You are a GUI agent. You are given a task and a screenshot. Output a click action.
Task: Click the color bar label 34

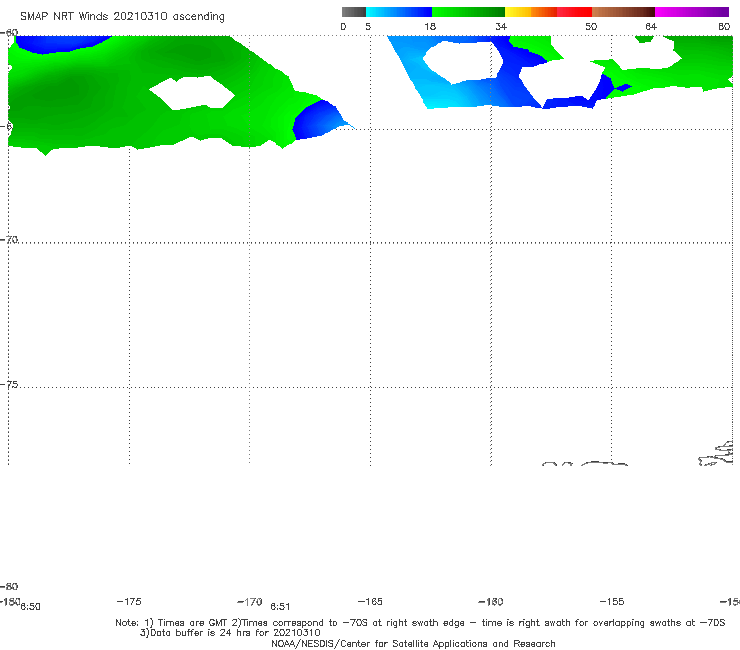(x=501, y=26)
